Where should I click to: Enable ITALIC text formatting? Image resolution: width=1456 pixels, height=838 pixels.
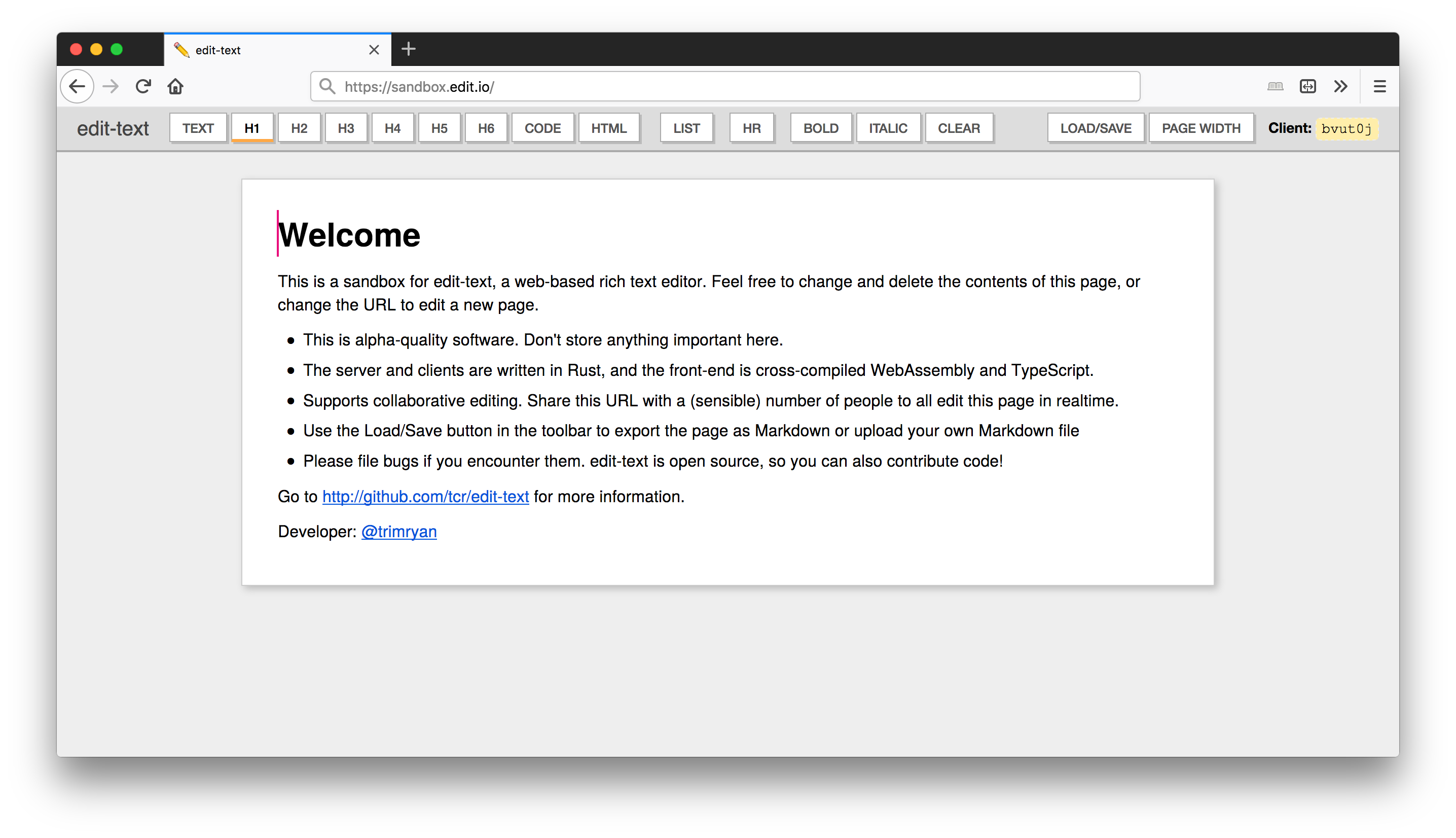tap(887, 127)
